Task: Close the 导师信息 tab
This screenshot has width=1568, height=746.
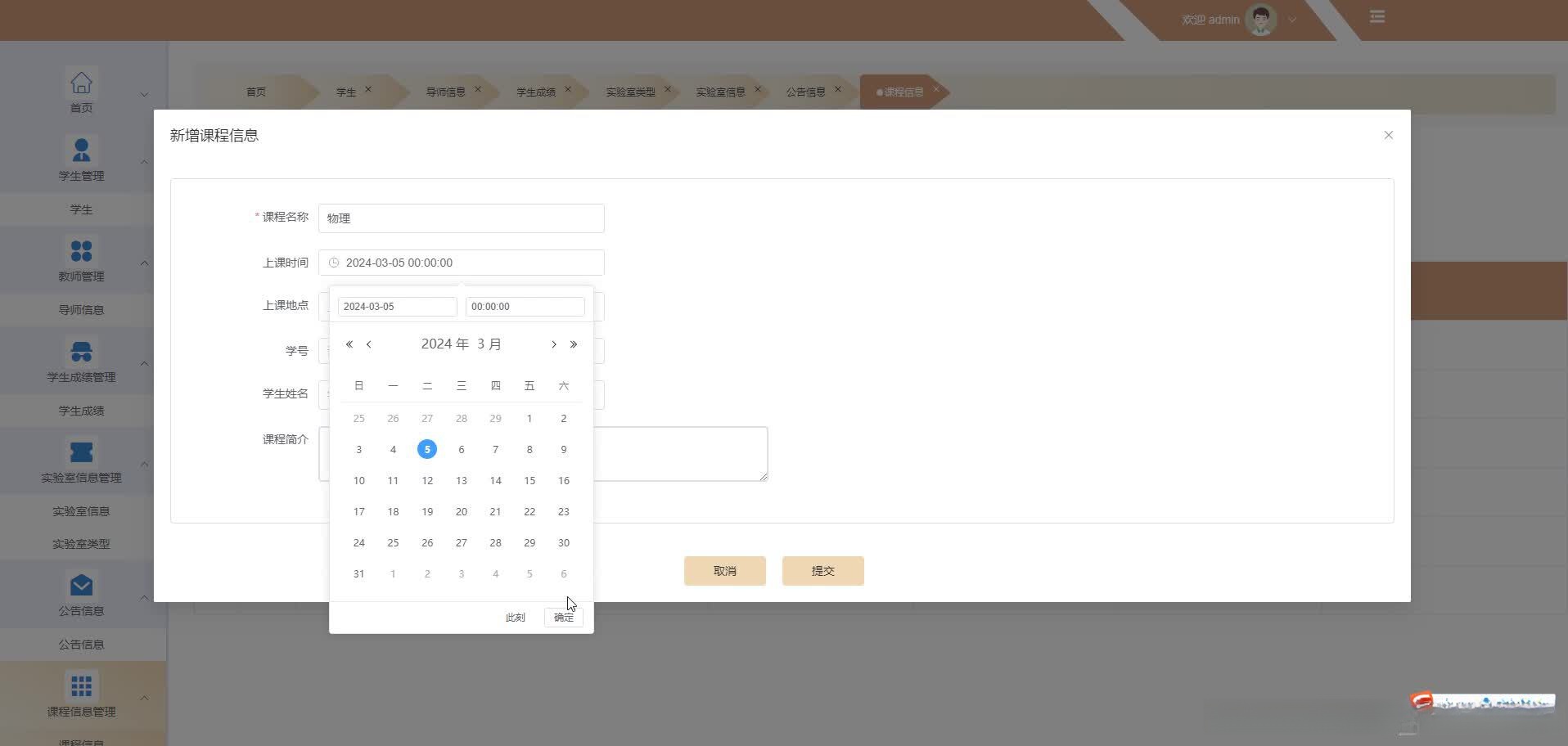Action: point(478,89)
